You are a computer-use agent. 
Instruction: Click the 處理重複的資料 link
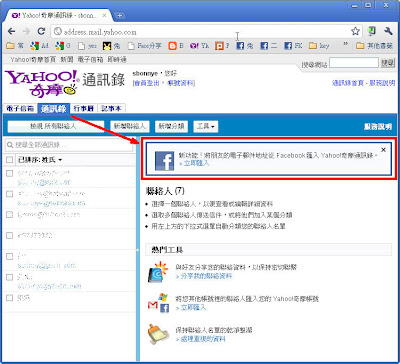pyautogui.click(x=200, y=339)
